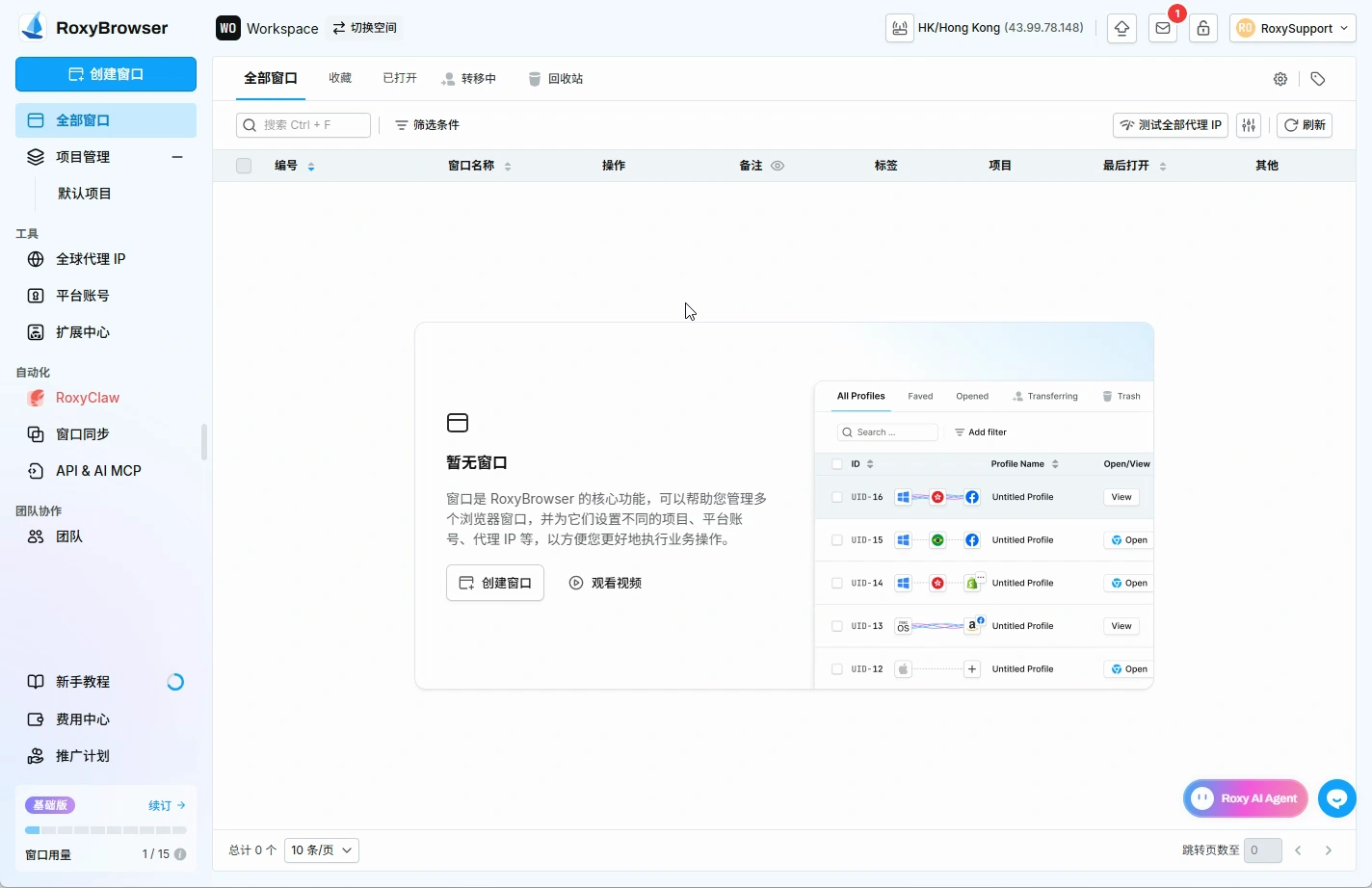Switch to the 转移中 tab

tap(468, 79)
